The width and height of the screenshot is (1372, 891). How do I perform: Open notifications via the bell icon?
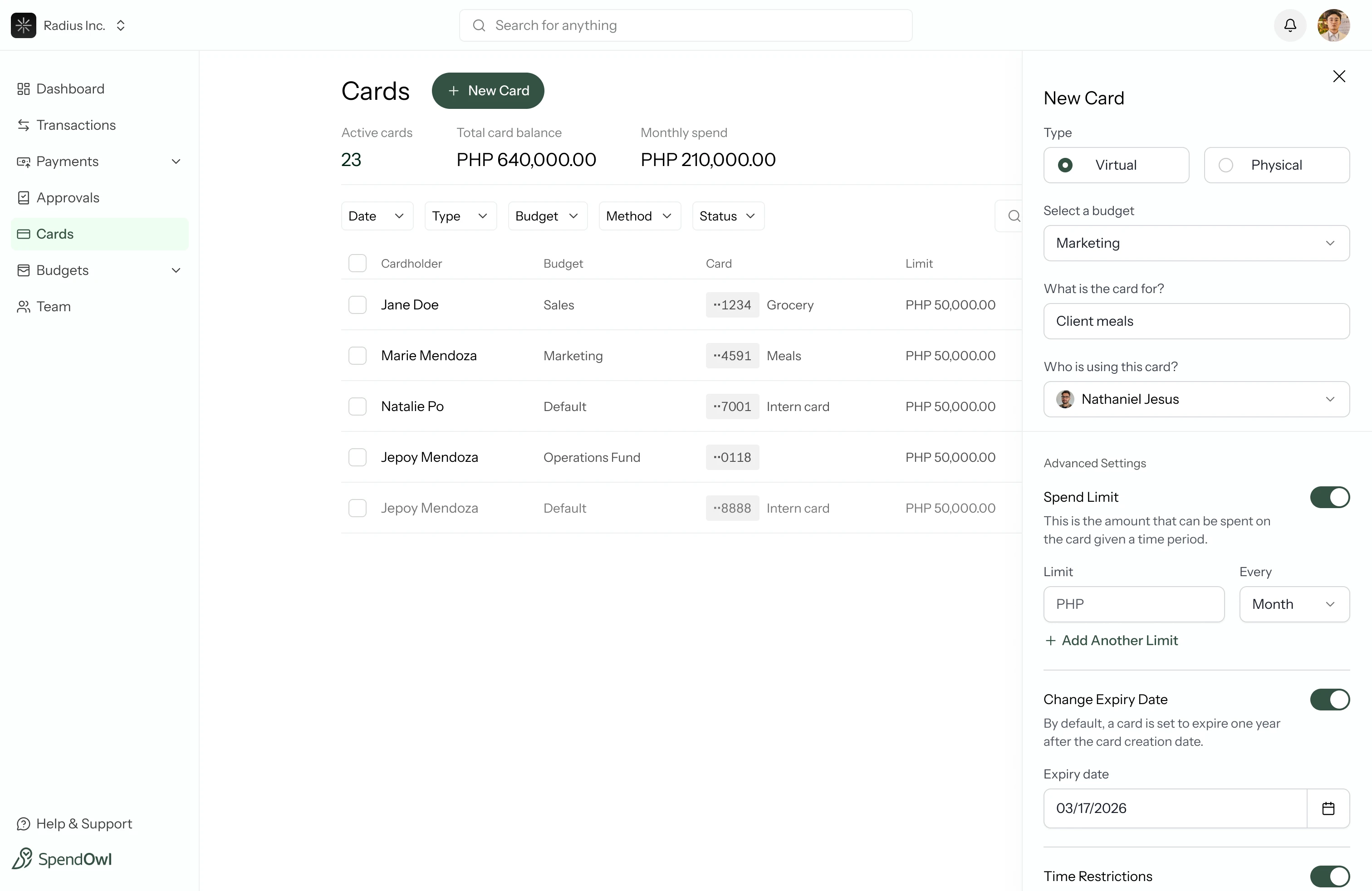1289,25
